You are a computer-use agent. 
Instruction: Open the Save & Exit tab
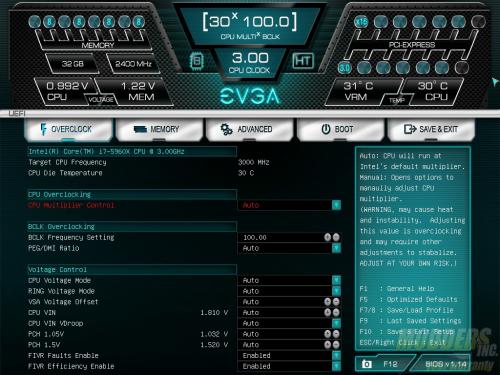click(x=431, y=129)
